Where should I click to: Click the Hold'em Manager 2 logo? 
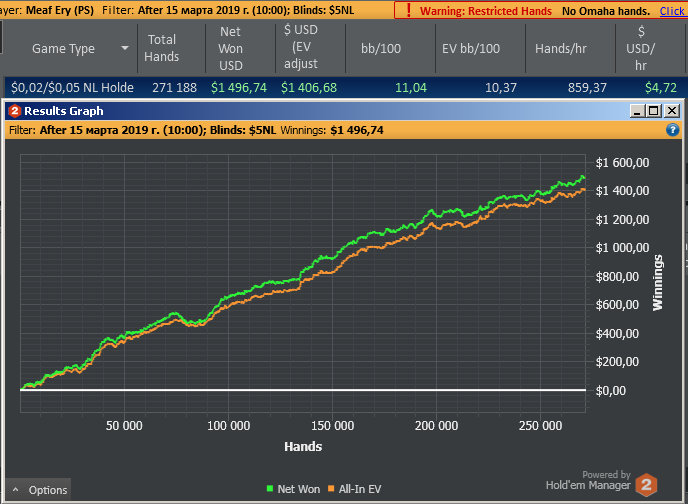coord(646,485)
